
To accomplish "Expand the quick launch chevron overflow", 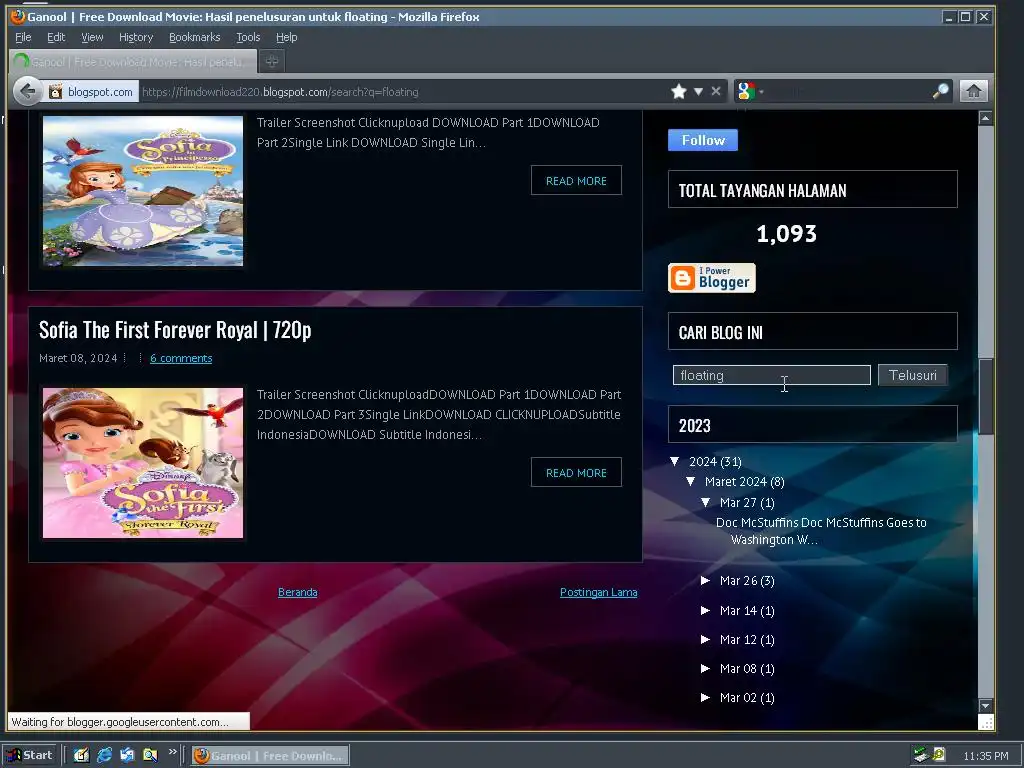I will tap(172, 752).
